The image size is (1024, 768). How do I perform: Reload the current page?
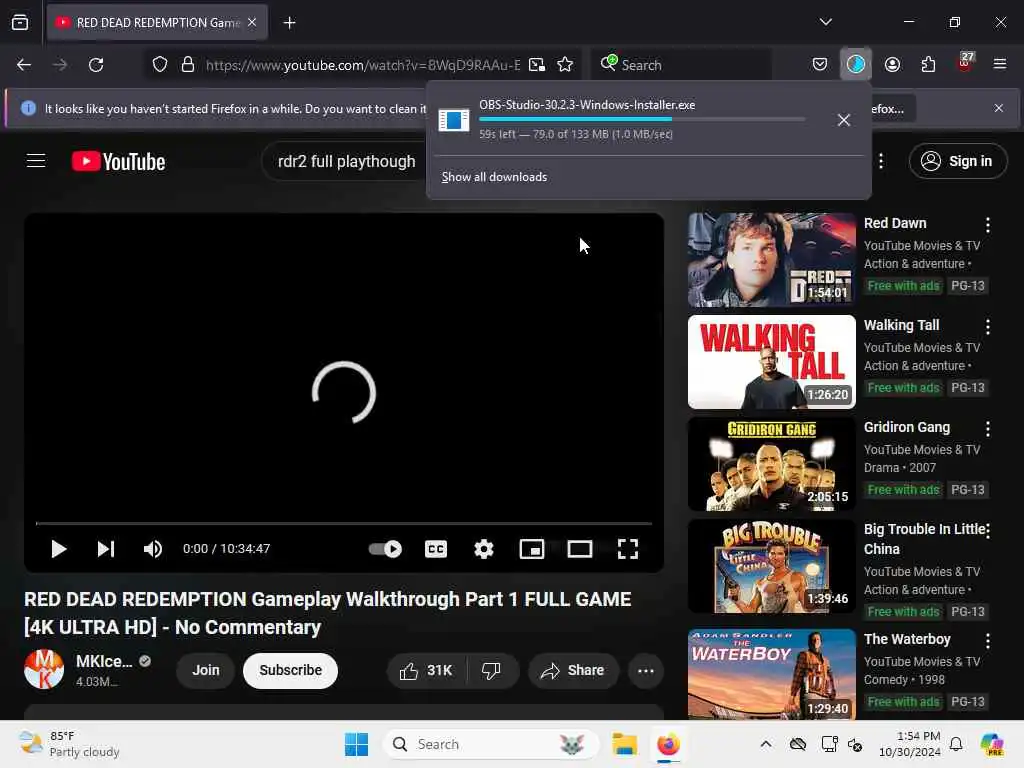coord(96,65)
